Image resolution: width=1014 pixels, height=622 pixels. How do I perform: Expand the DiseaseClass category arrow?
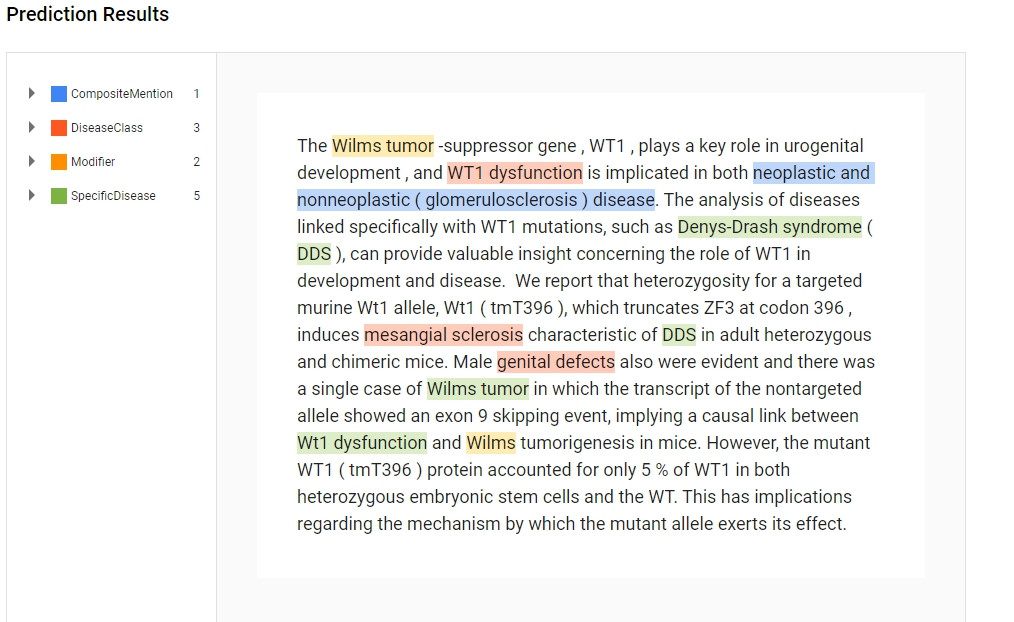31,127
